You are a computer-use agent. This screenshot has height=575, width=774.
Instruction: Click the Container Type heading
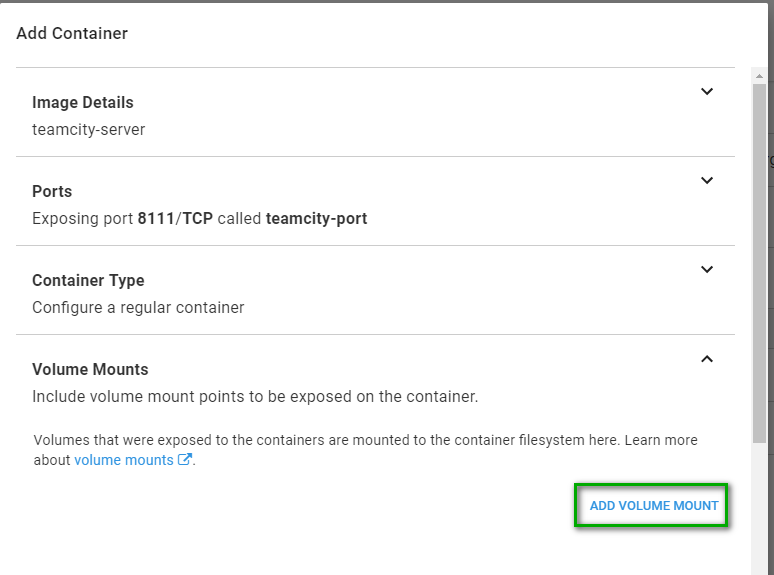tap(88, 280)
